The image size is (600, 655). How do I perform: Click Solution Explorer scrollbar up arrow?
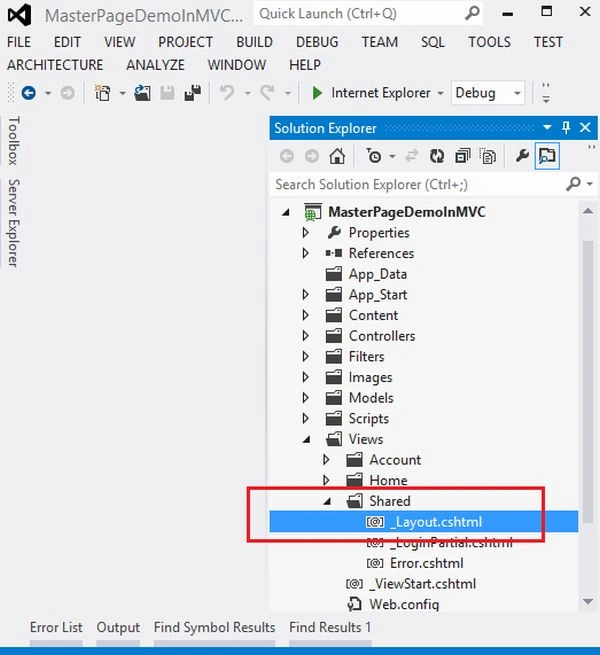(588, 211)
